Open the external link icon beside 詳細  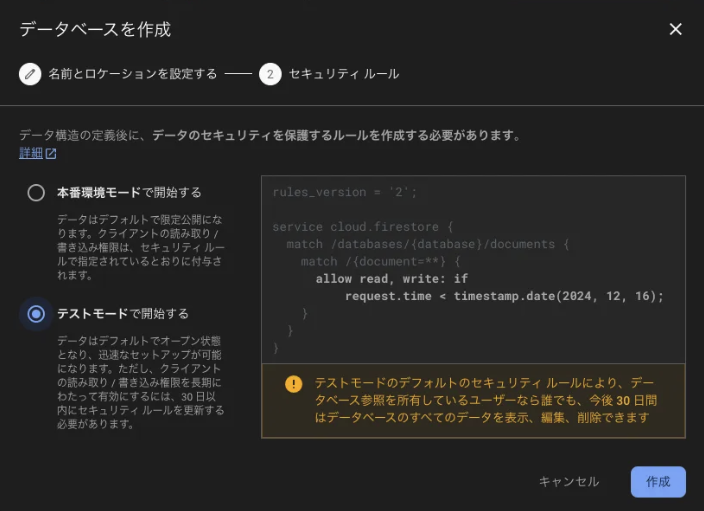(x=51, y=154)
